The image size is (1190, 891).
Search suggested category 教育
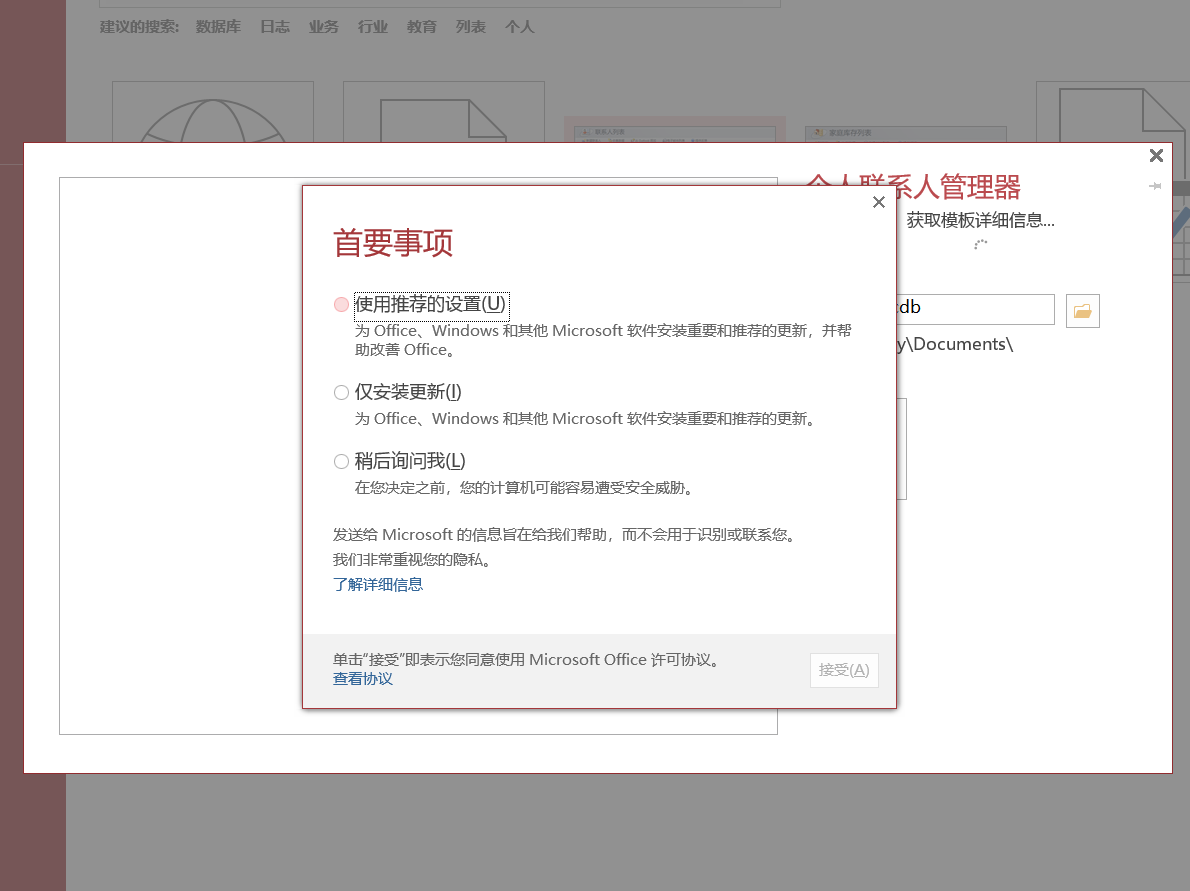tap(421, 27)
